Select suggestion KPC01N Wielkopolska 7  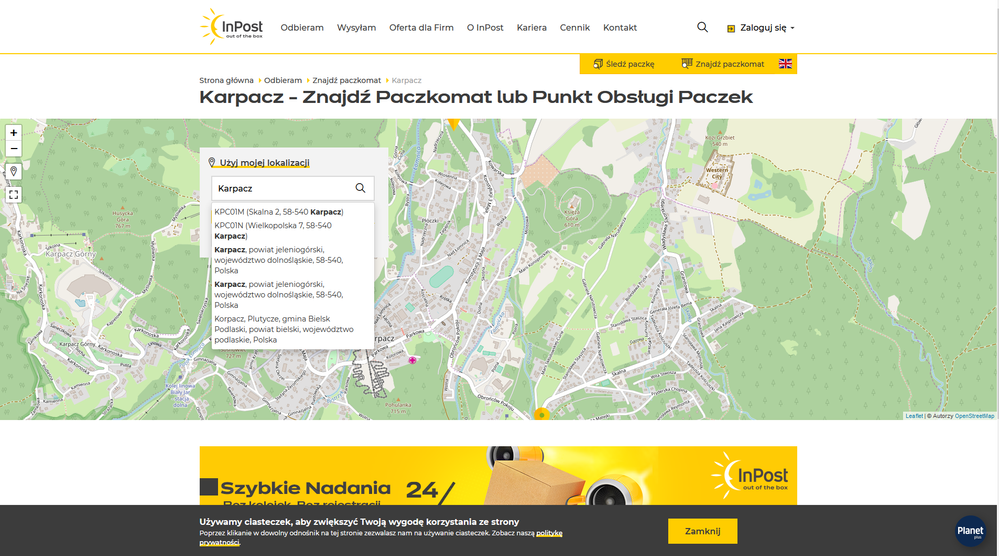tap(292, 231)
